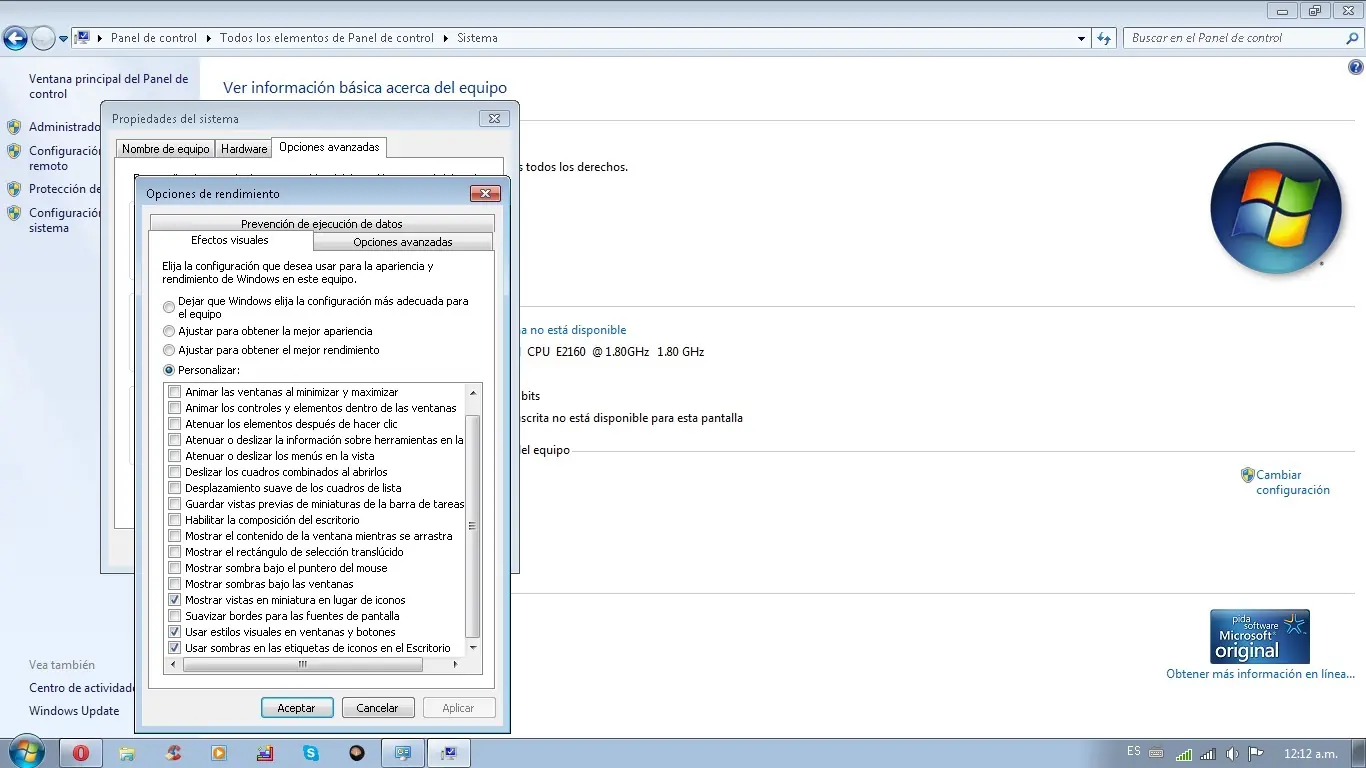The image size is (1366, 768).
Task: Open the white signal bars tray icon
Action: tap(1208, 753)
